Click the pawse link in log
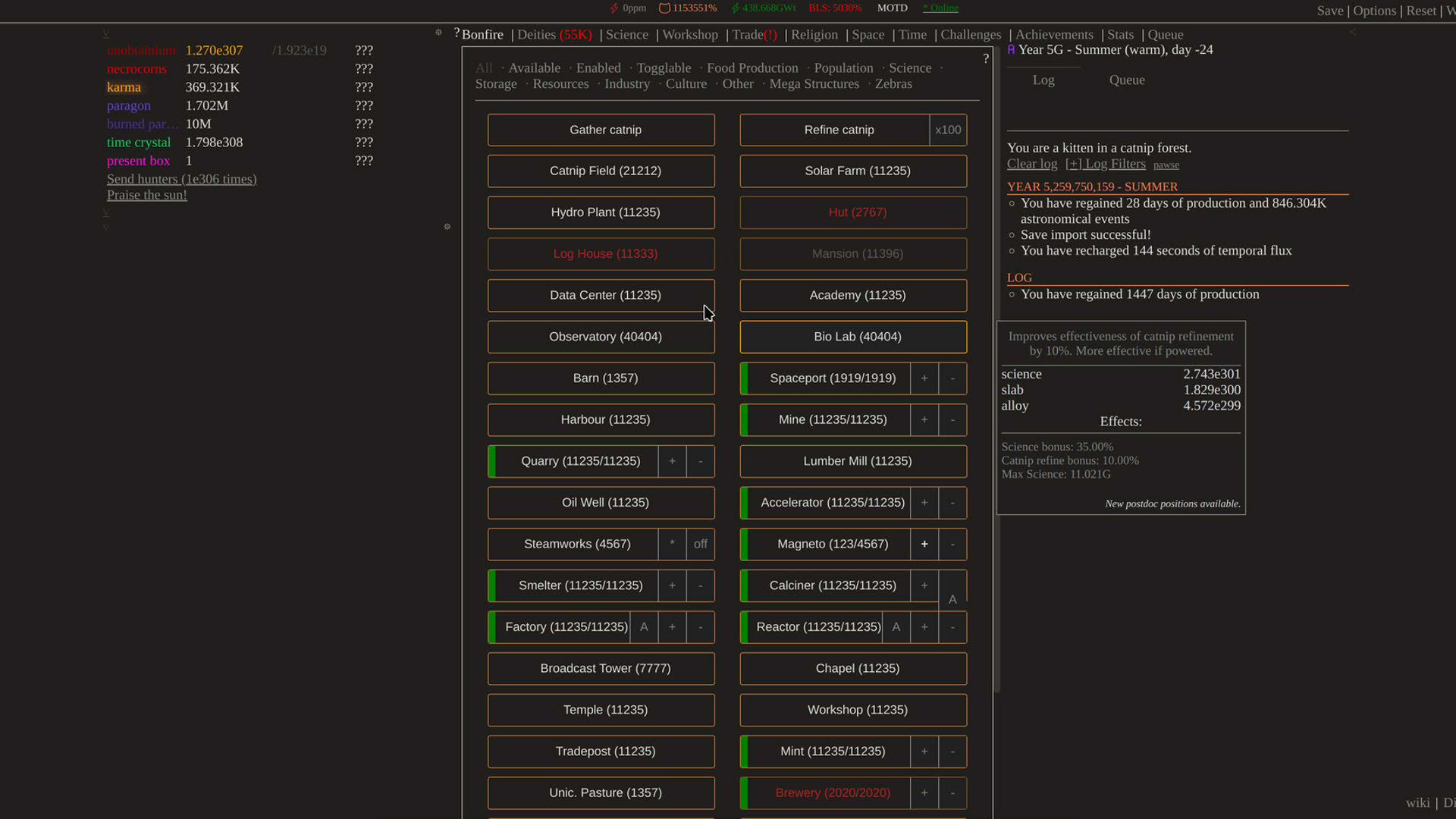The image size is (1456, 819). (x=1166, y=165)
